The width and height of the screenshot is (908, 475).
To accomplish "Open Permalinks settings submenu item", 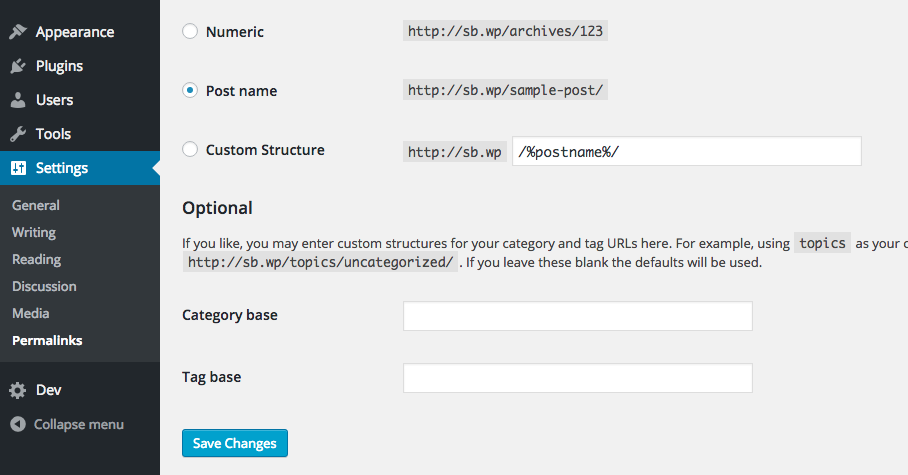I will click(47, 341).
